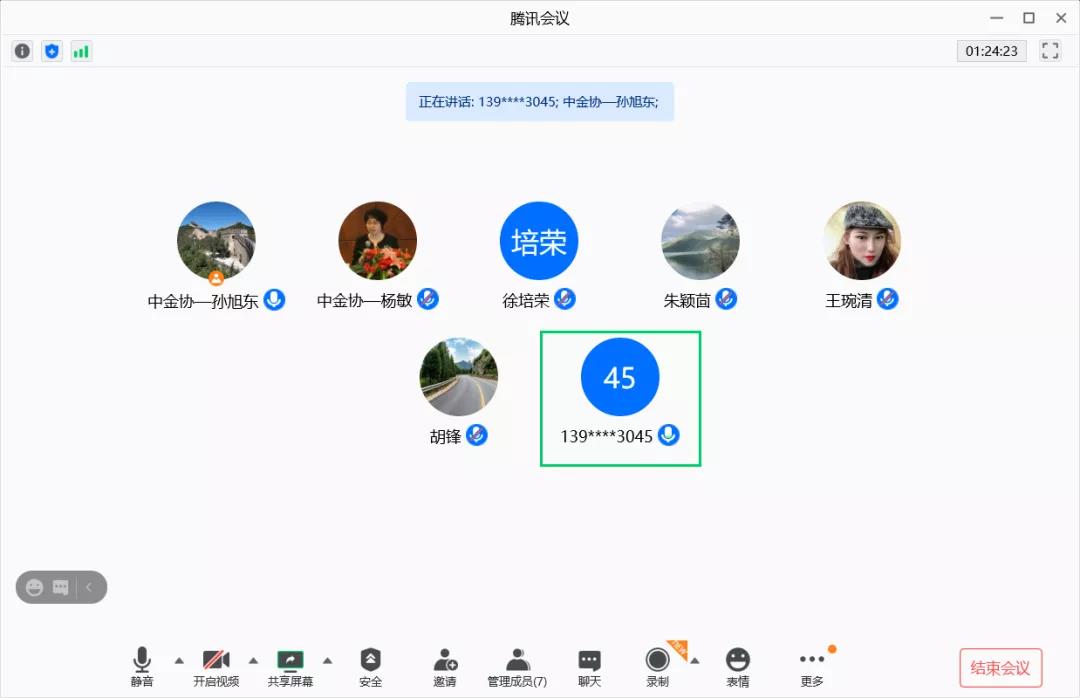The width and height of the screenshot is (1080, 698).
Task: Click muted mic icon next to 胡锋
Action: click(x=477, y=435)
